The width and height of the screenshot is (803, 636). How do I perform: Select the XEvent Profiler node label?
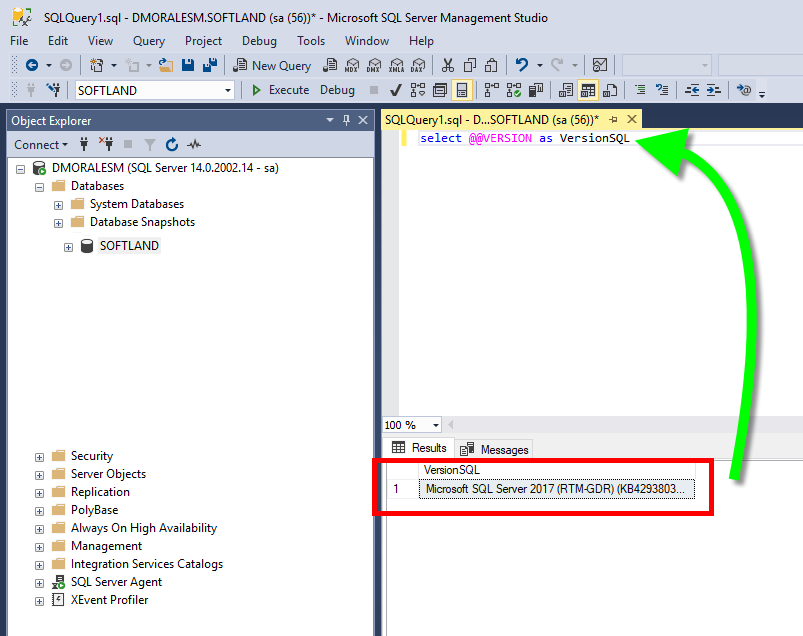click(110, 600)
